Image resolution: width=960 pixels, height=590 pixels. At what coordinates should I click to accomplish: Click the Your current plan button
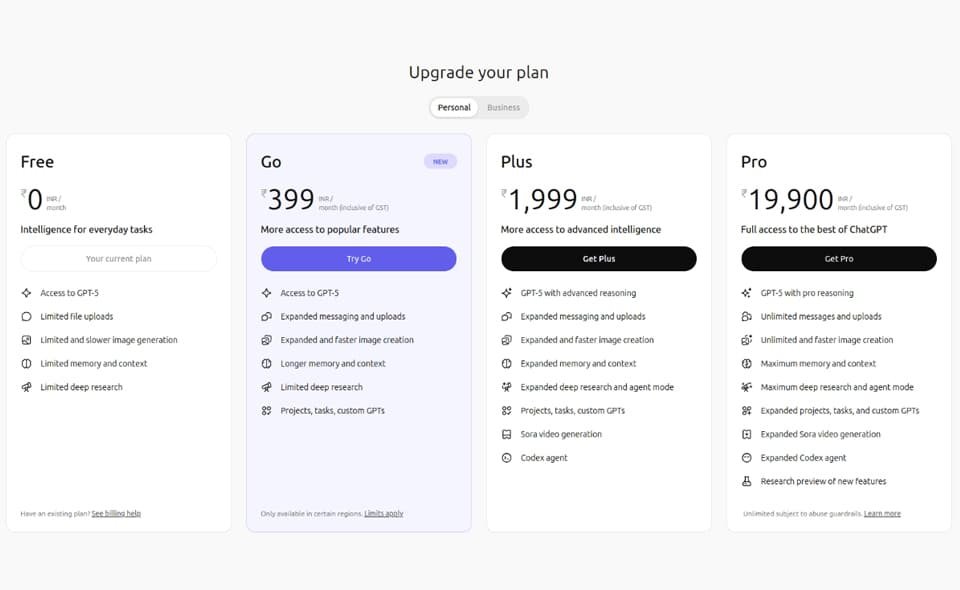tap(119, 259)
